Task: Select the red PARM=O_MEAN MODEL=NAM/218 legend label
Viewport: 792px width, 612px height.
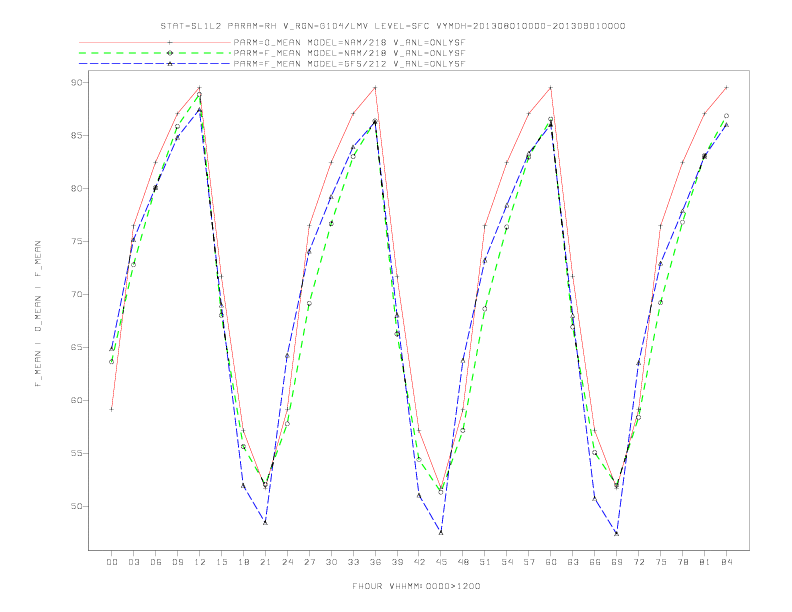Action: pos(349,43)
